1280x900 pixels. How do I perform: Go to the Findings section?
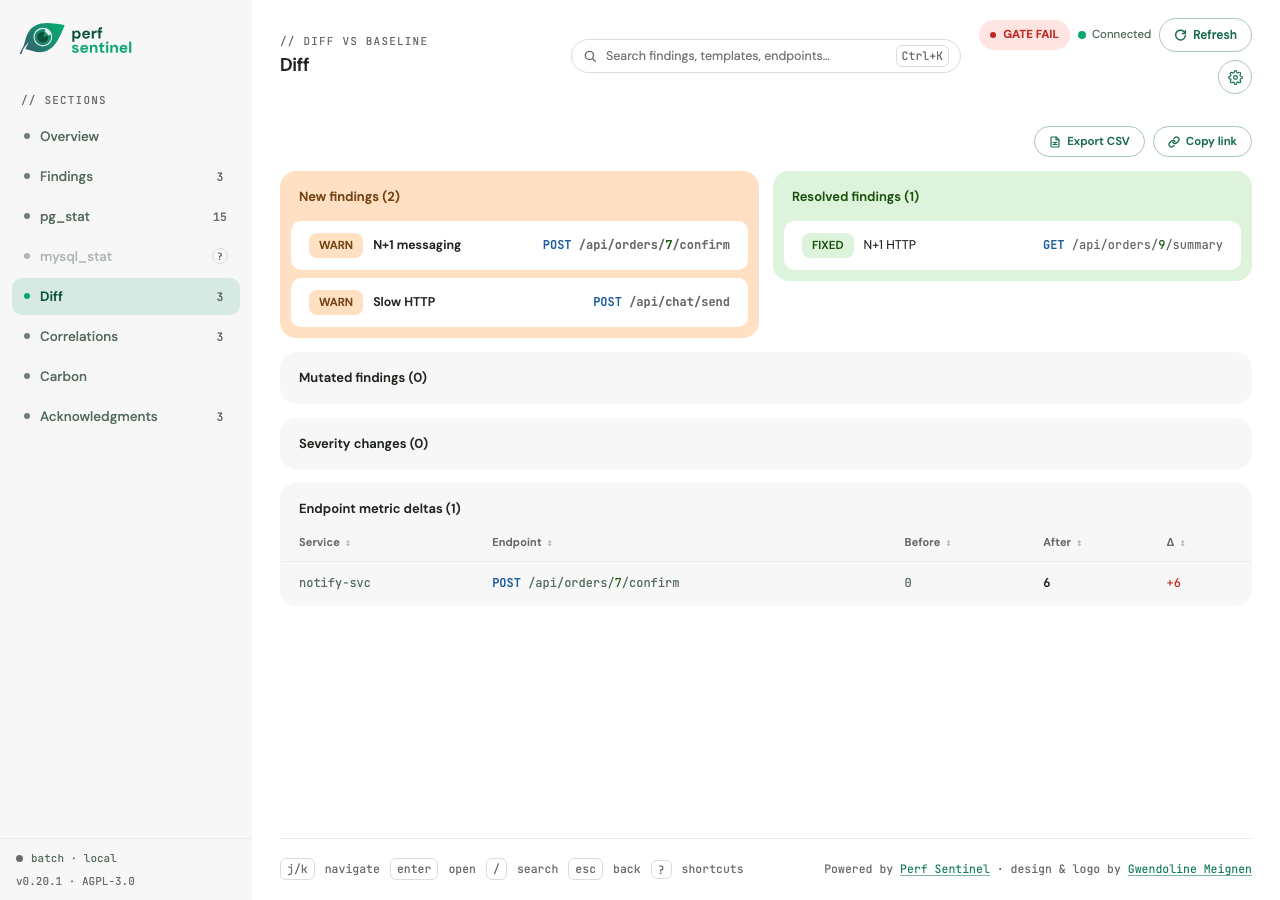126,176
